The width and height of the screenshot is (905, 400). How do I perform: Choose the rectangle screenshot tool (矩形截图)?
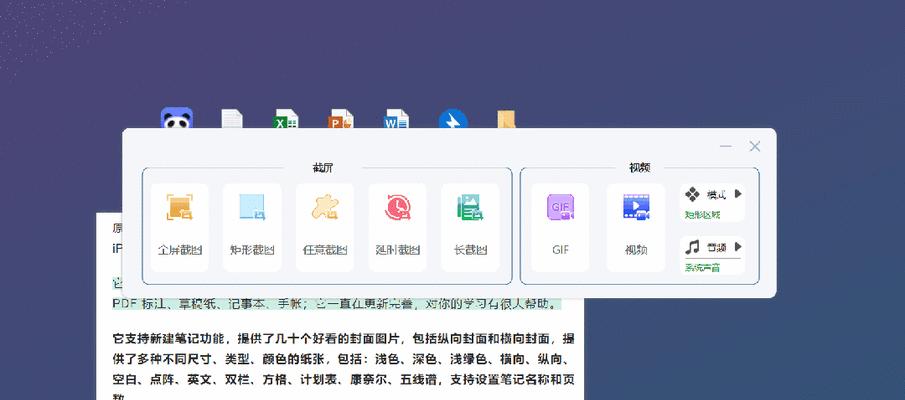tap(252, 227)
